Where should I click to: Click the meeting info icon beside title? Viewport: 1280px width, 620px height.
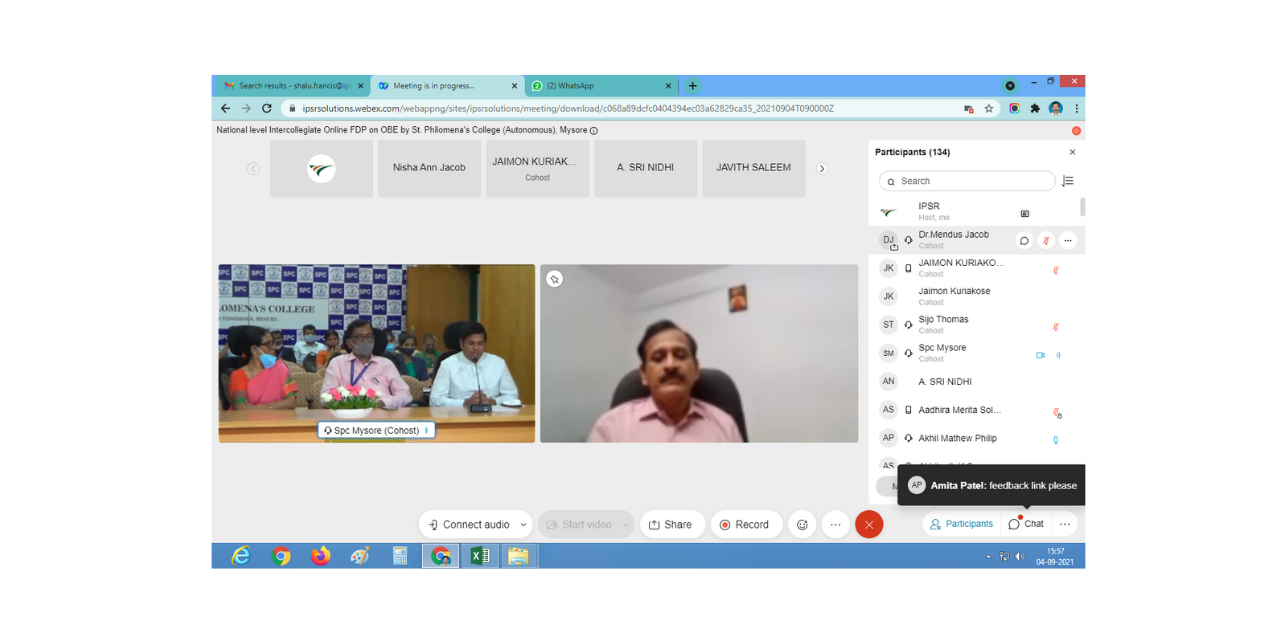(x=594, y=131)
